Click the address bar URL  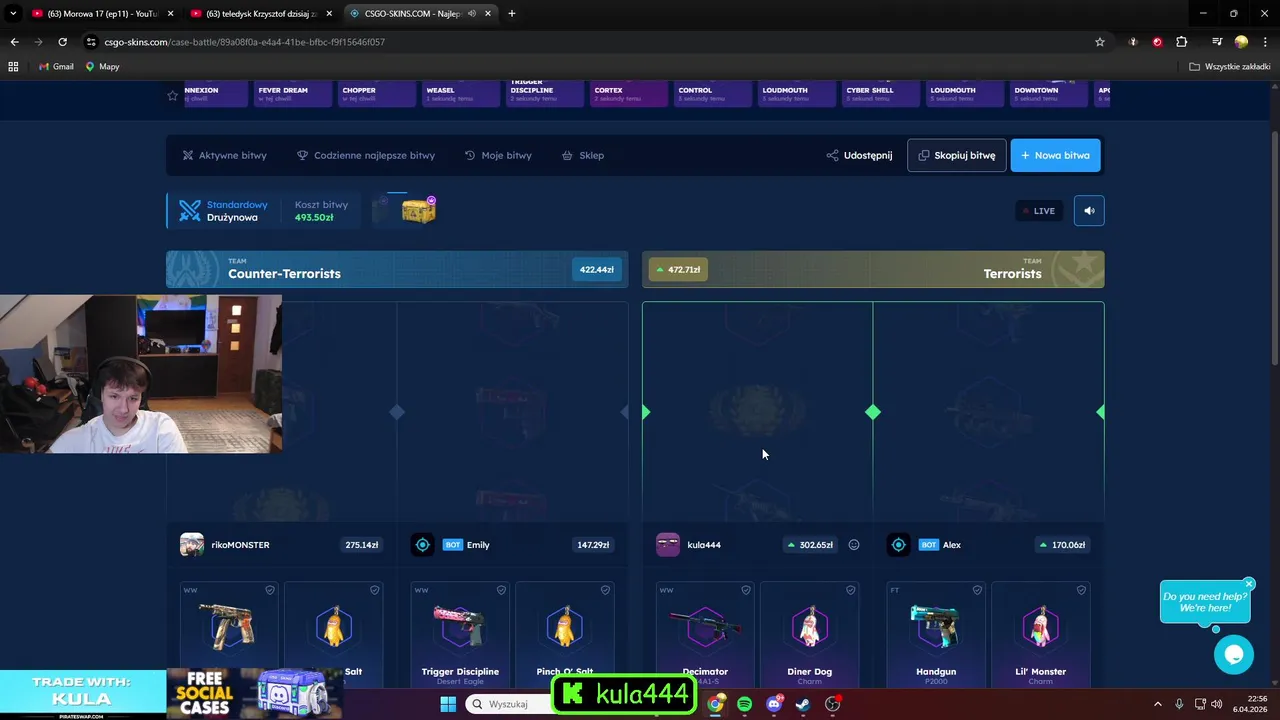tap(245, 42)
